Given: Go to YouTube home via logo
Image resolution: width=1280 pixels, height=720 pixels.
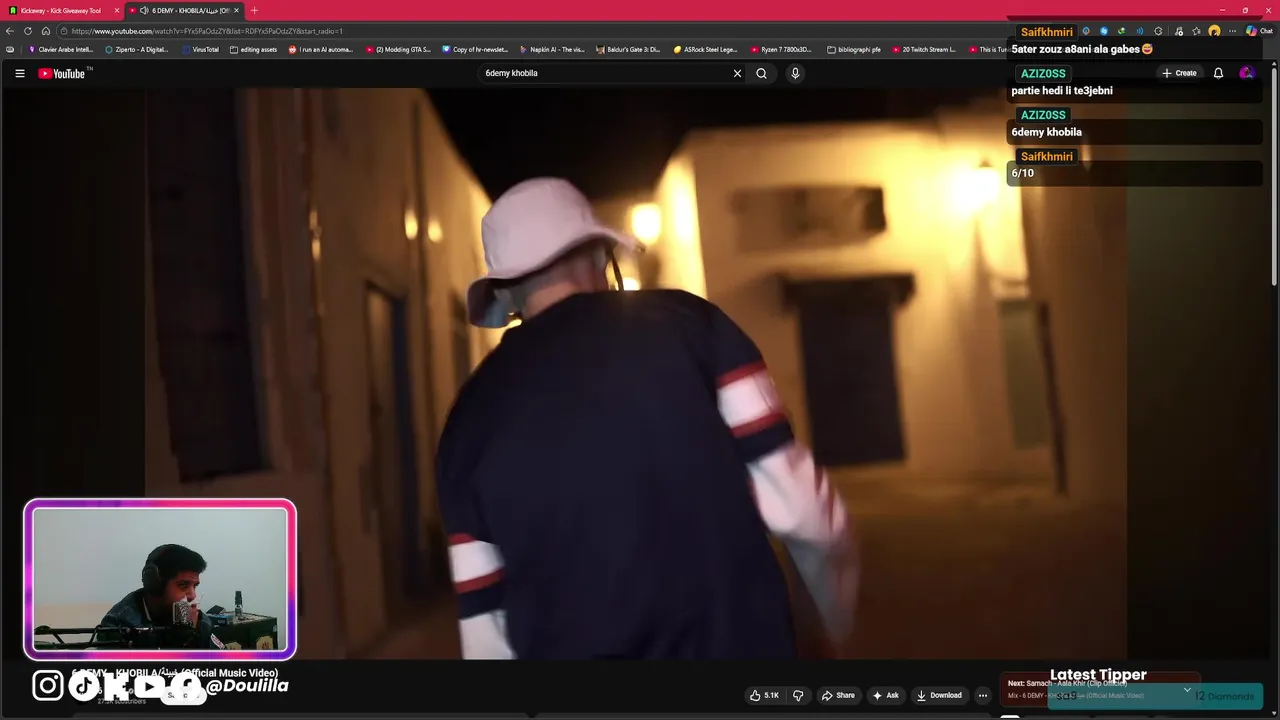Looking at the screenshot, I should tap(64, 73).
